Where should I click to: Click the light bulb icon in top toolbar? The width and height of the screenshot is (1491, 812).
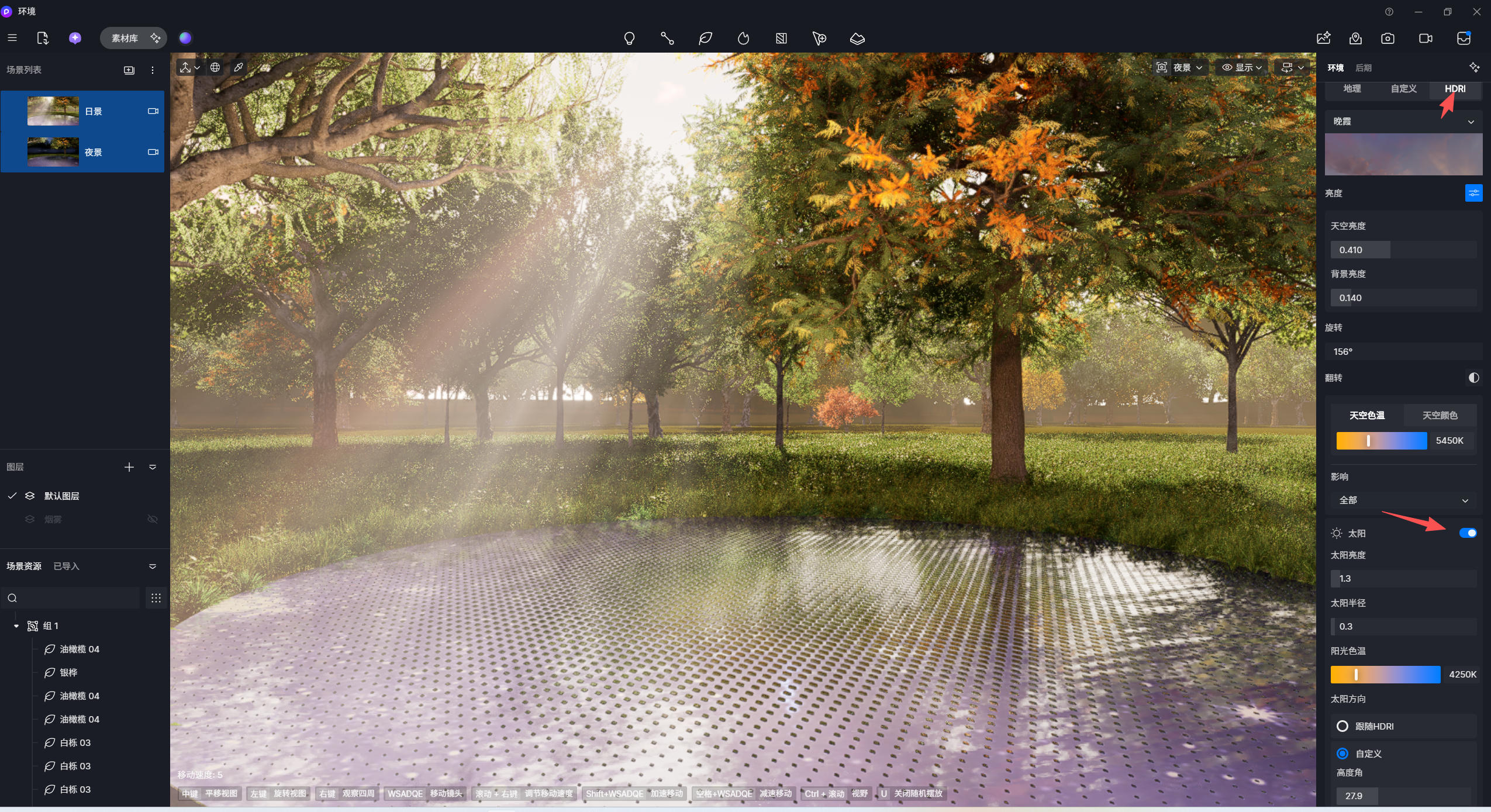point(629,39)
